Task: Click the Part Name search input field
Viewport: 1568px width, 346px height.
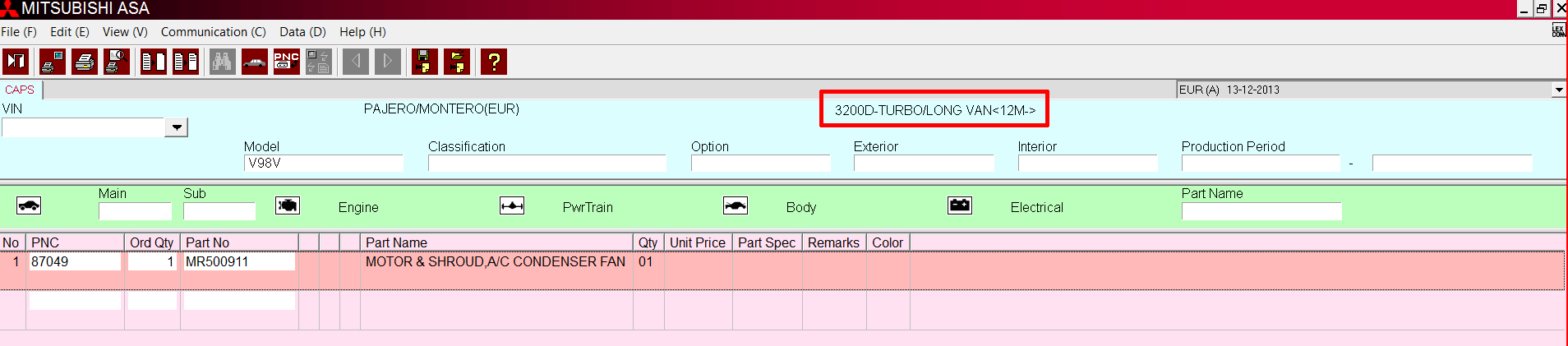Action: [1261, 211]
